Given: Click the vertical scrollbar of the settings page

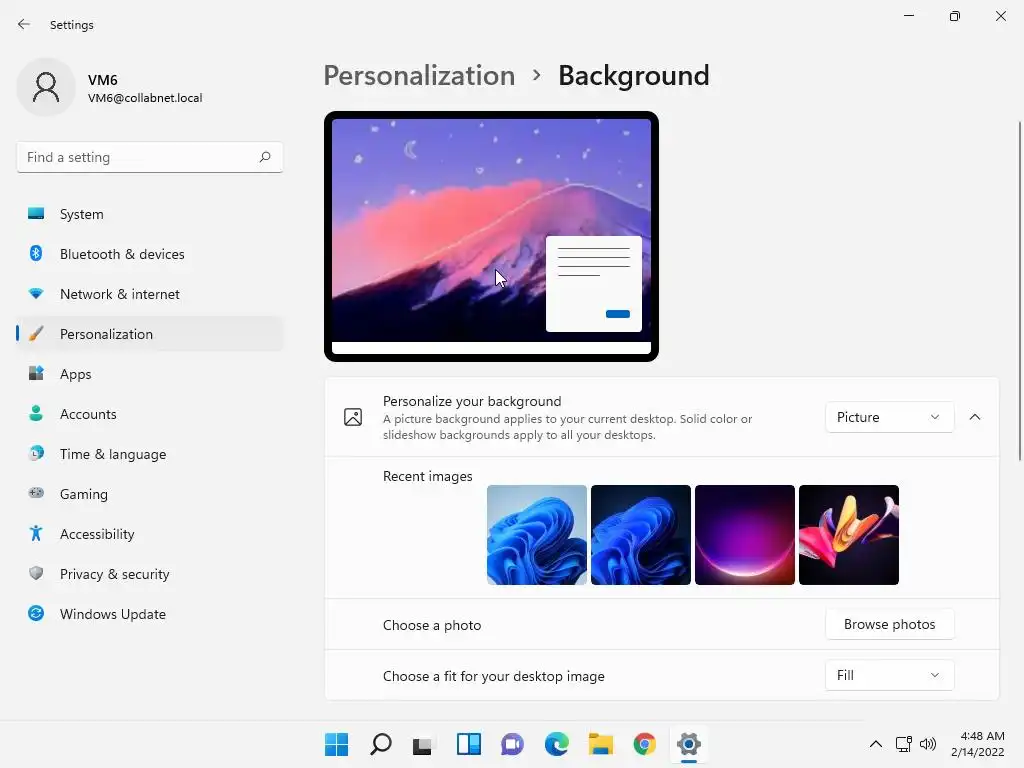Looking at the screenshot, I should tap(1019, 291).
